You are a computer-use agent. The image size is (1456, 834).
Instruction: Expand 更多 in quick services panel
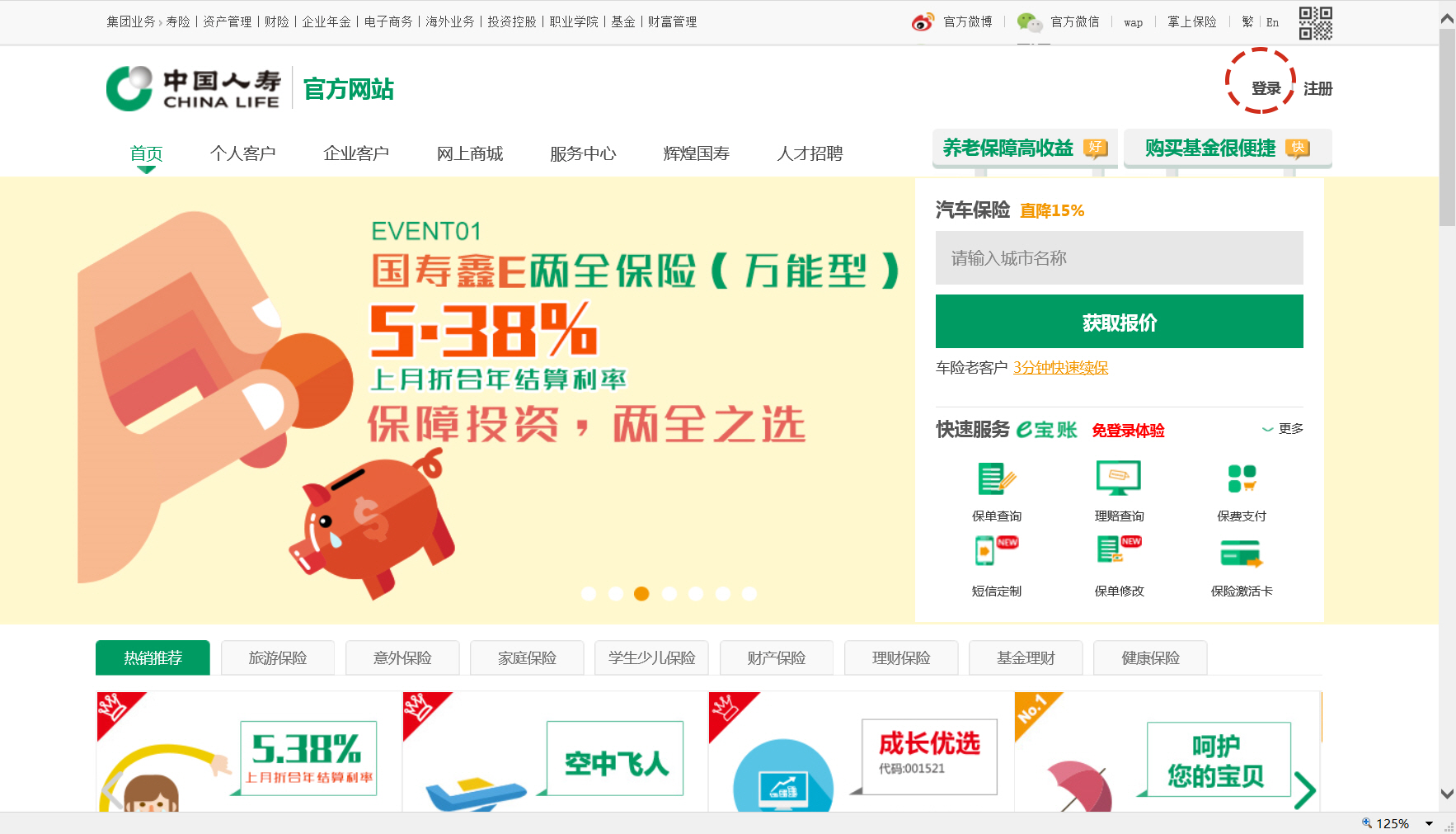(x=1283, y=429)
